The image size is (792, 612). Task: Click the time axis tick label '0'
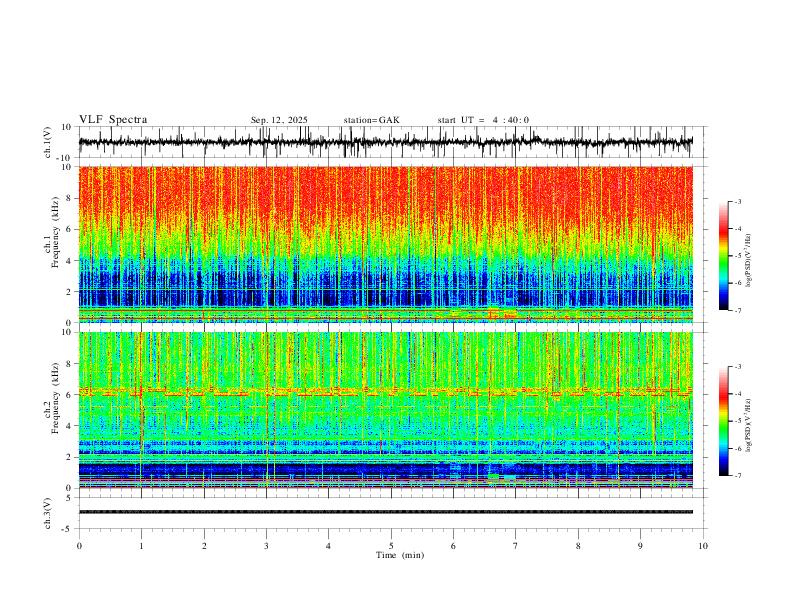(79, 546)
